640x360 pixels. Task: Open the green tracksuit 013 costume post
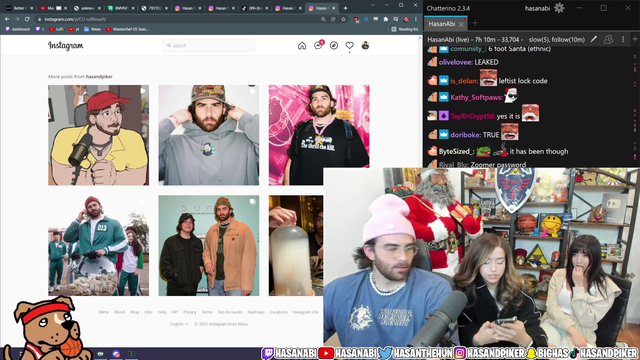(x=98, y=245)
